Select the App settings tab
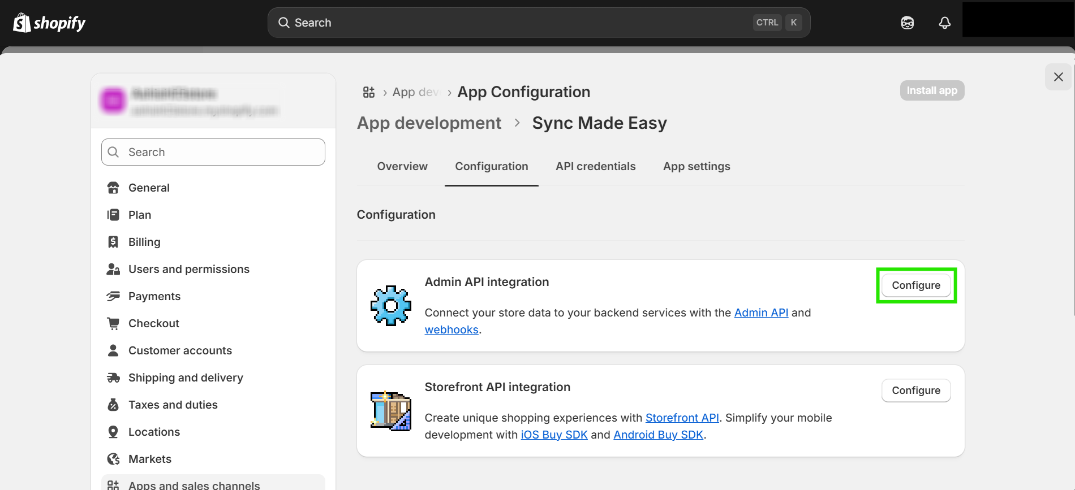The width and height of the screenshot is (1075, 490). 696,166
